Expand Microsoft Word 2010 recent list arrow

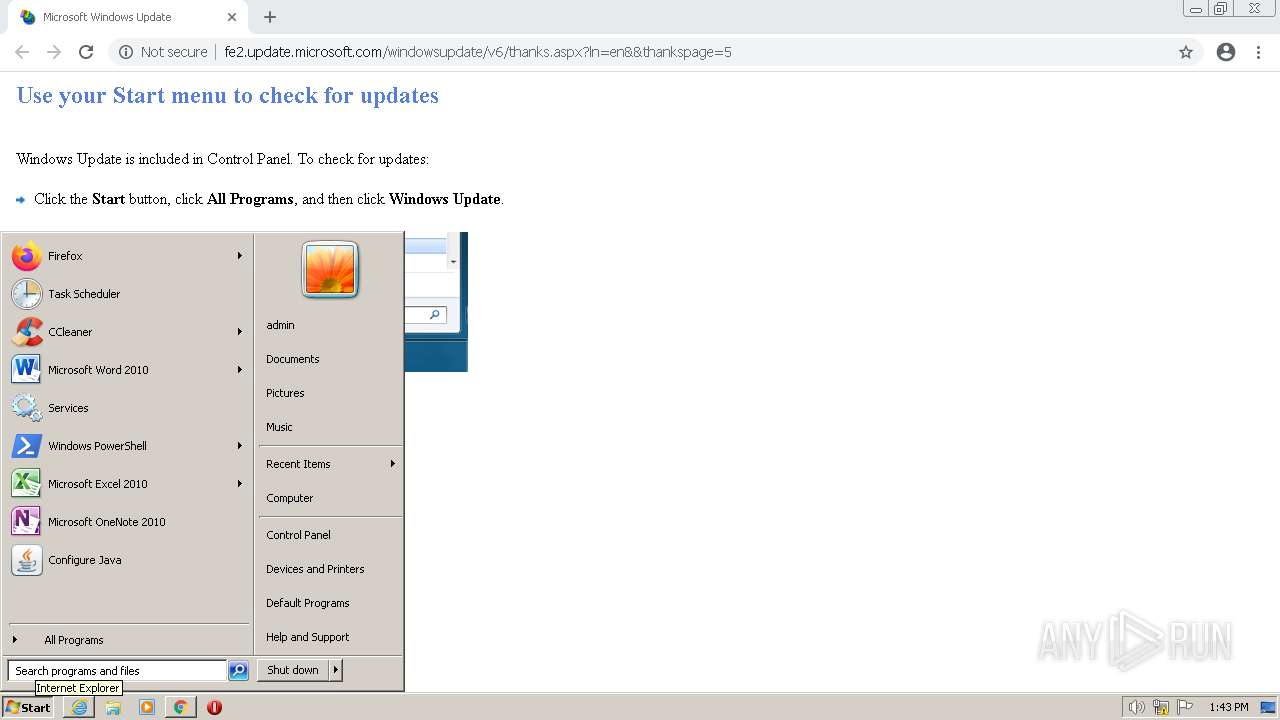240,370
